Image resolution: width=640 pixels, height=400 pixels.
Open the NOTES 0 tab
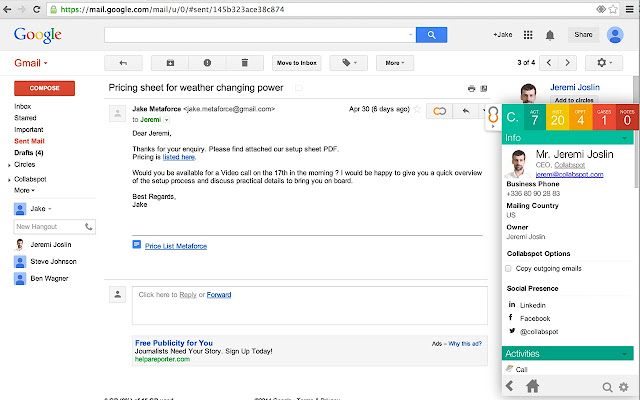click(x=627, y=117)
